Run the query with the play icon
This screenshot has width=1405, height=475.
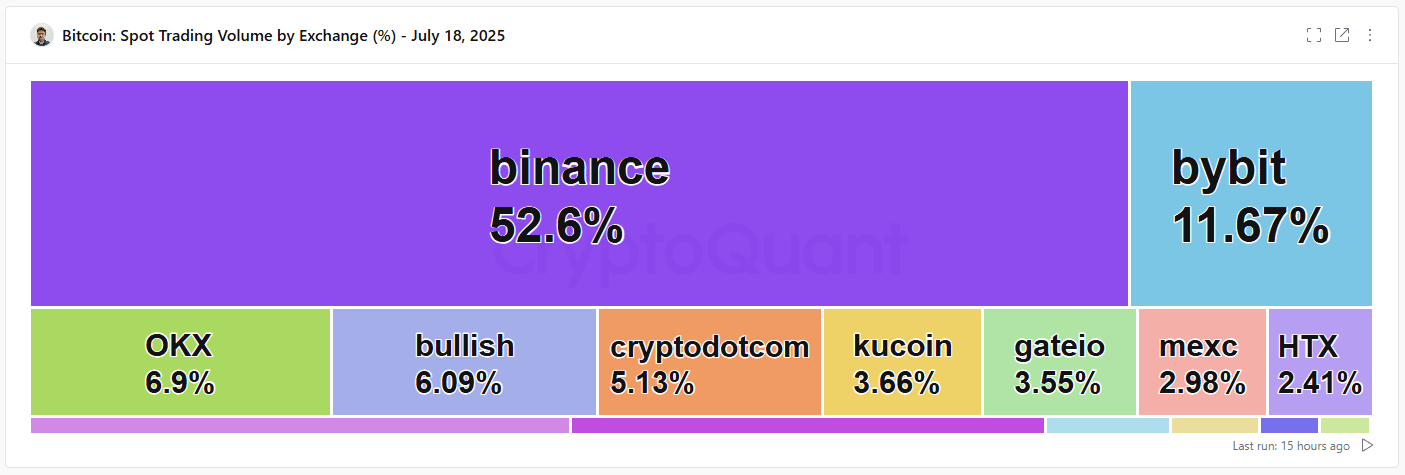click(1367, 445)
